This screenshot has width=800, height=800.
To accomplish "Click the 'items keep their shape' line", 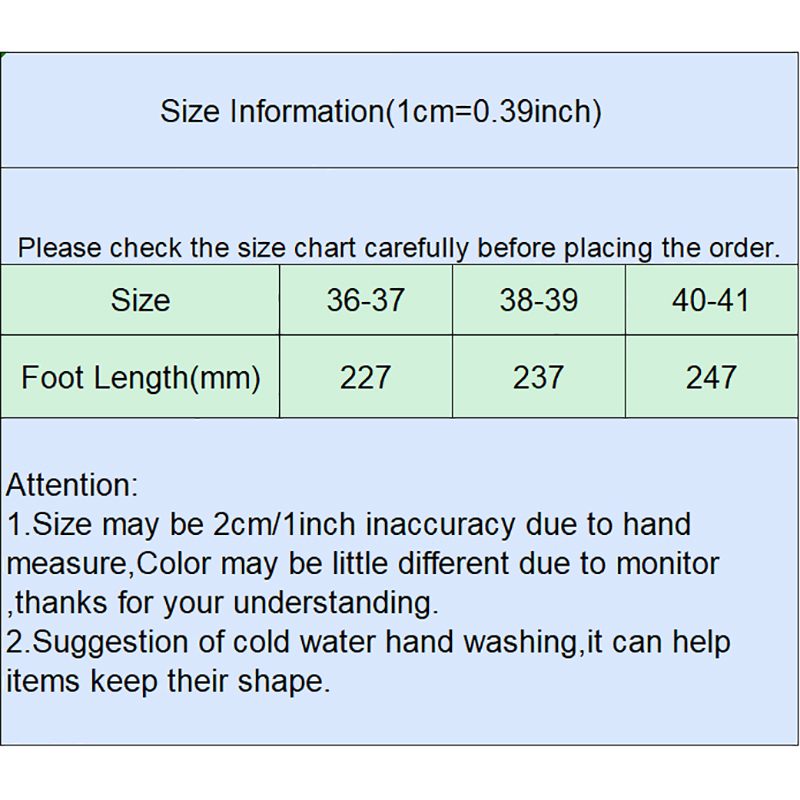I will [x=167, y=681].
